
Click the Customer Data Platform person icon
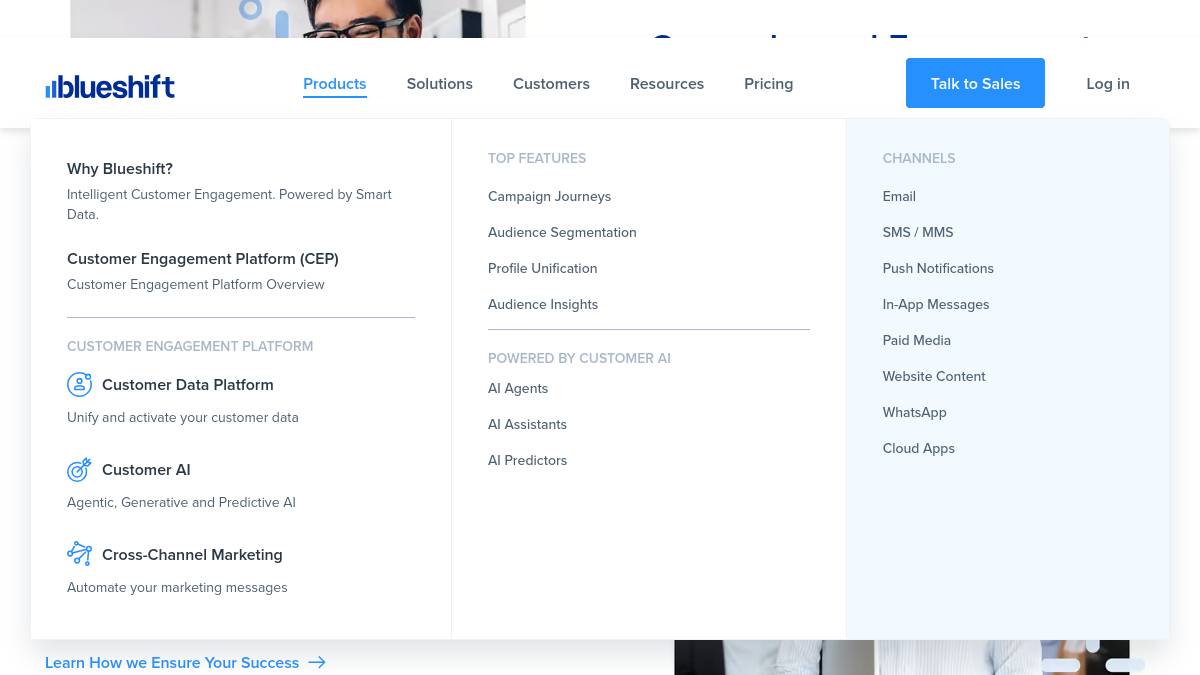point(80,384)
